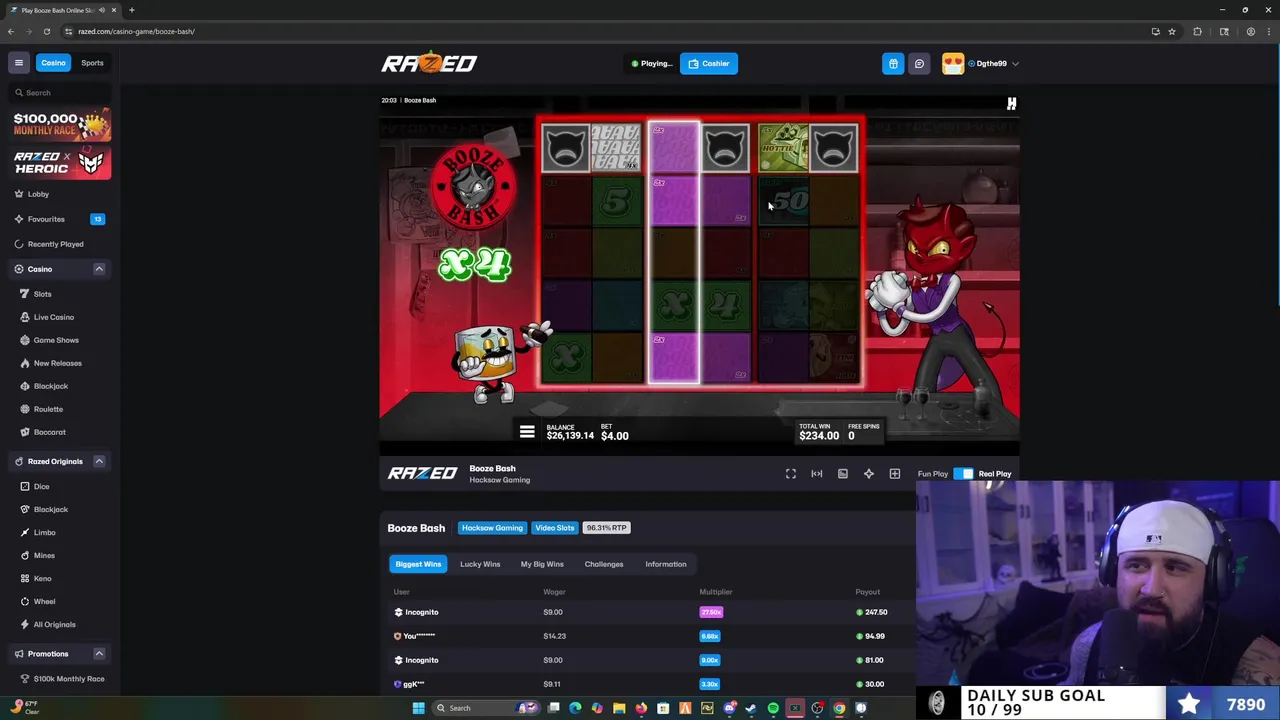The height and width of the screenshot is (720, 1280).
Task: Click the 96.31% RTP tag
Action: point(606,528)
